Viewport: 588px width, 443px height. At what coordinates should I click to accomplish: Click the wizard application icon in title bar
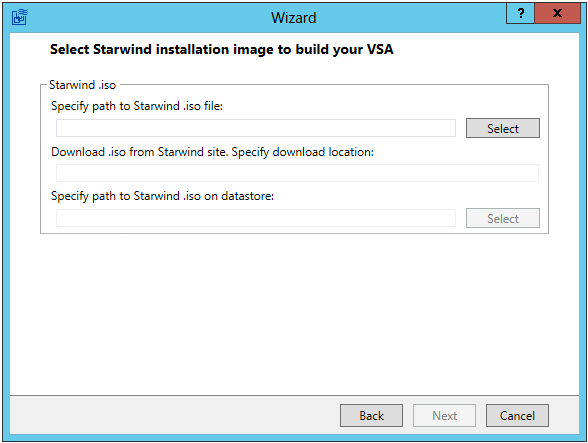point(20,17)
